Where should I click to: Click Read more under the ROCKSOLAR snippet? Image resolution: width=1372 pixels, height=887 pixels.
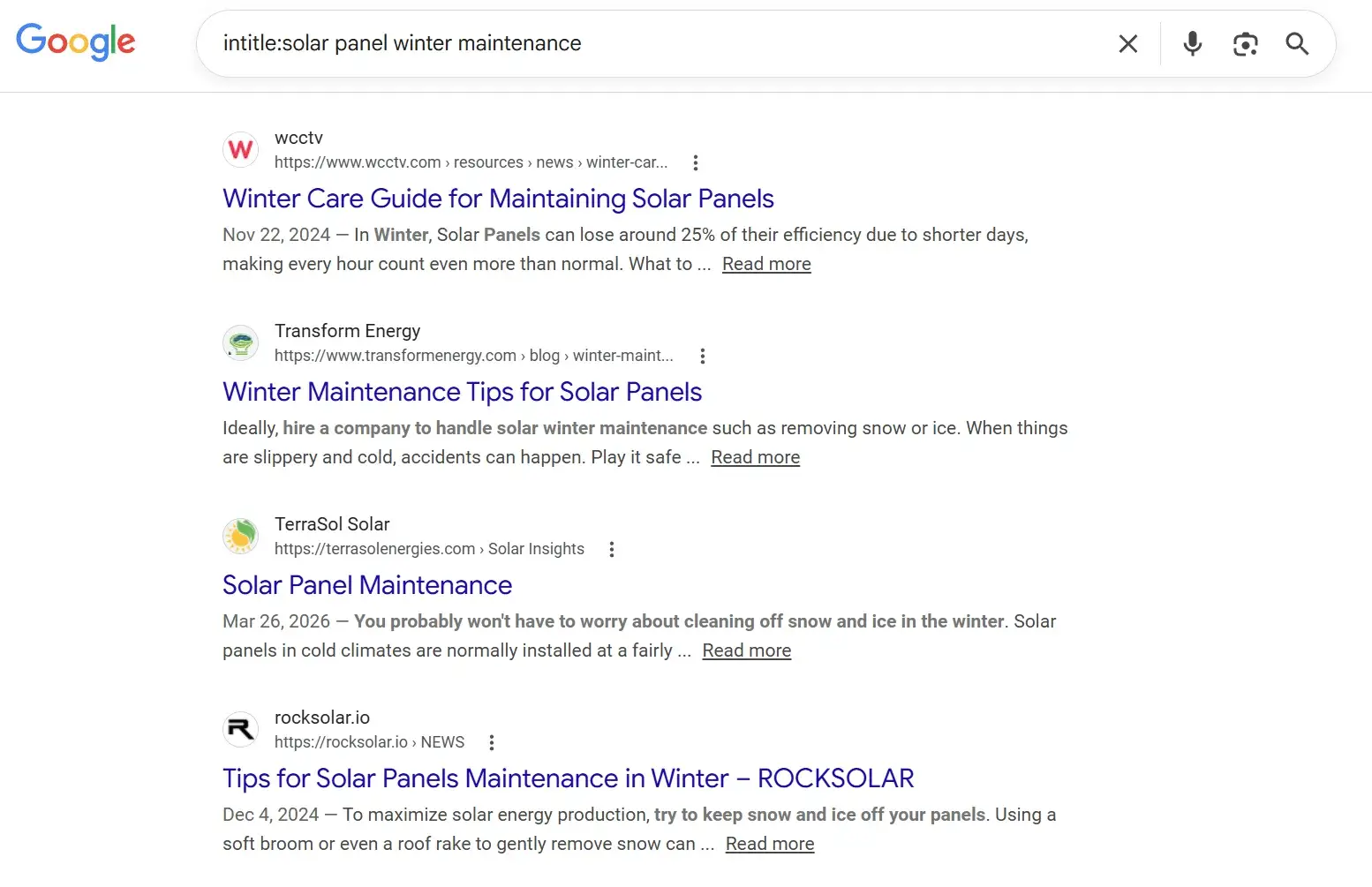click(769, 844)
